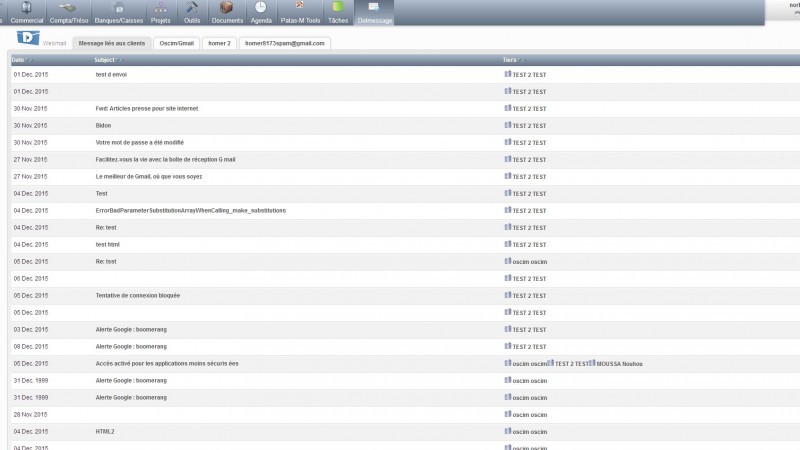Image resolution: width=800 pixels, height=450 pixels.
Task: Open the 'Re: test' message
Action: [106, 228]
